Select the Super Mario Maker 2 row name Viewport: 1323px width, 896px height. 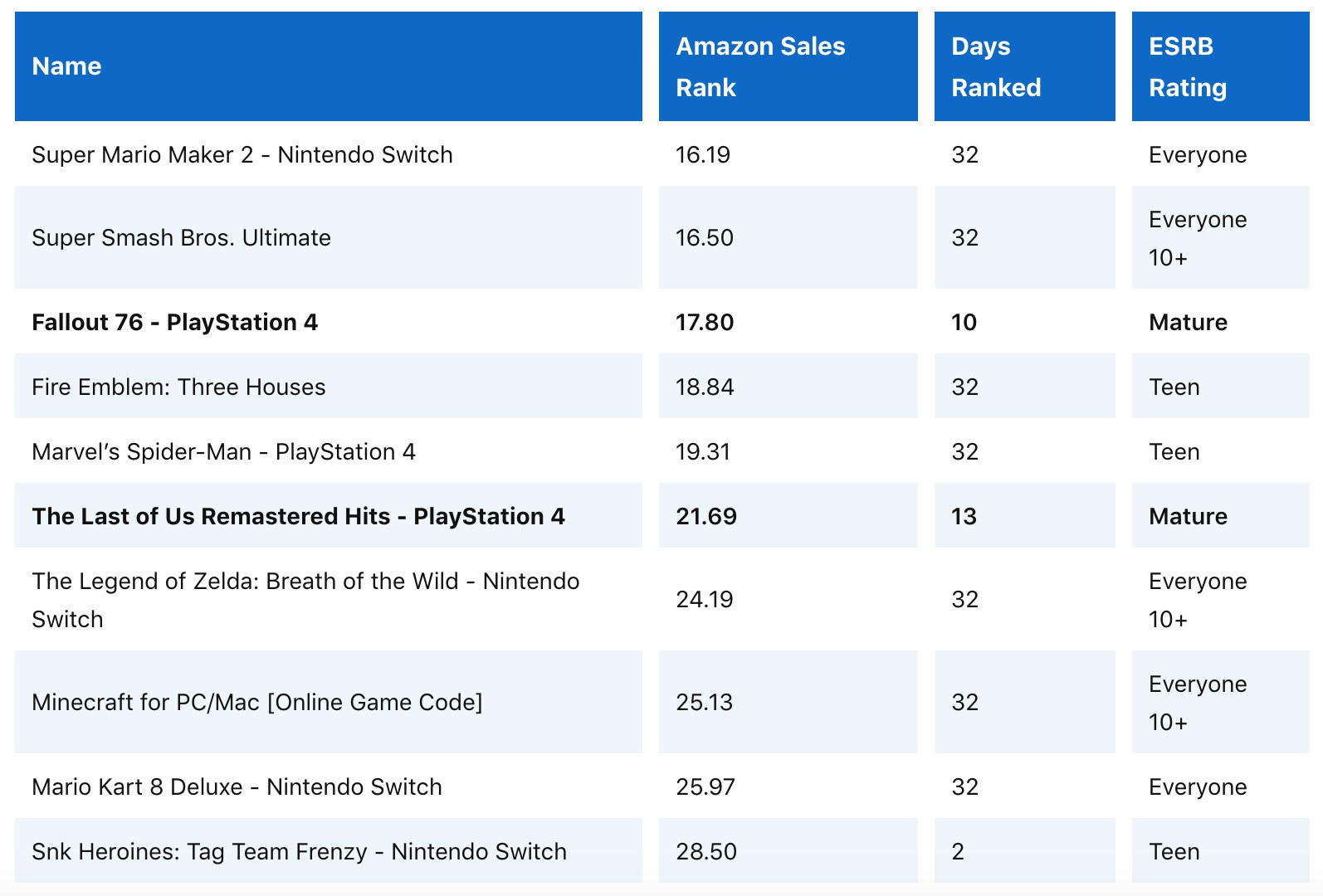[x=242, y=155]
